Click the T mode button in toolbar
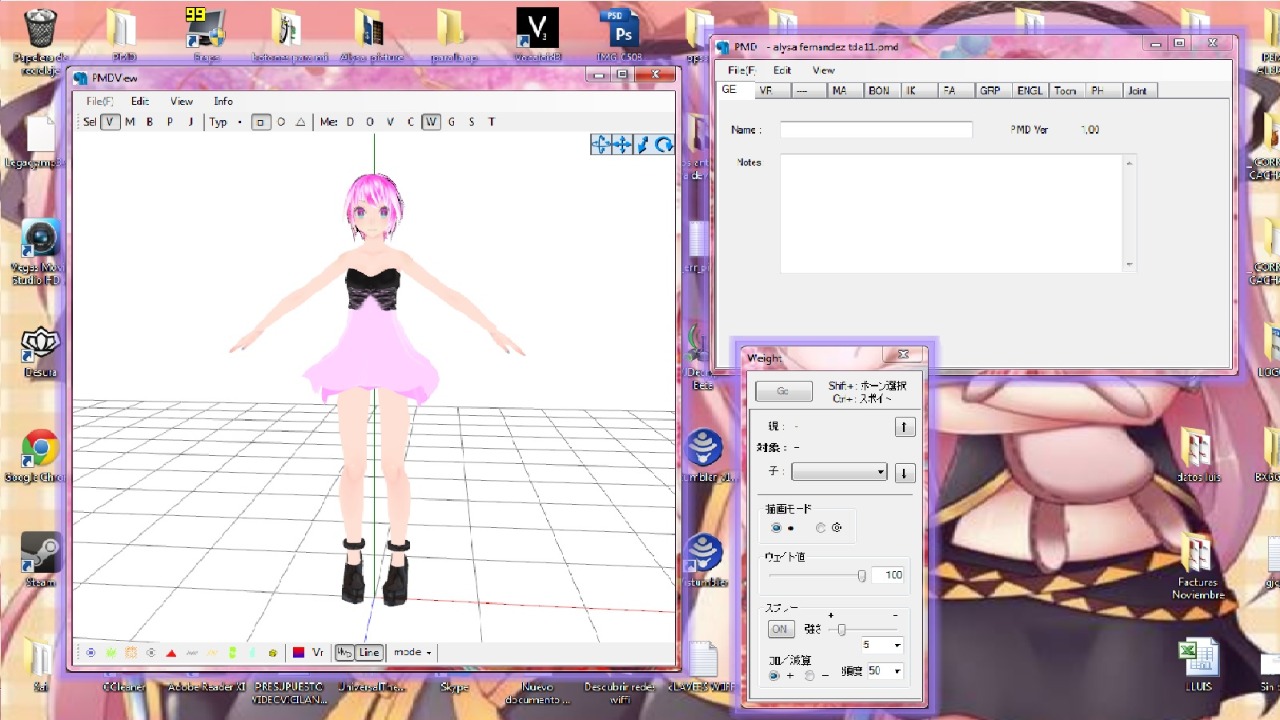The width and height of the screenshot is (1280, 720). click(491, 122)
